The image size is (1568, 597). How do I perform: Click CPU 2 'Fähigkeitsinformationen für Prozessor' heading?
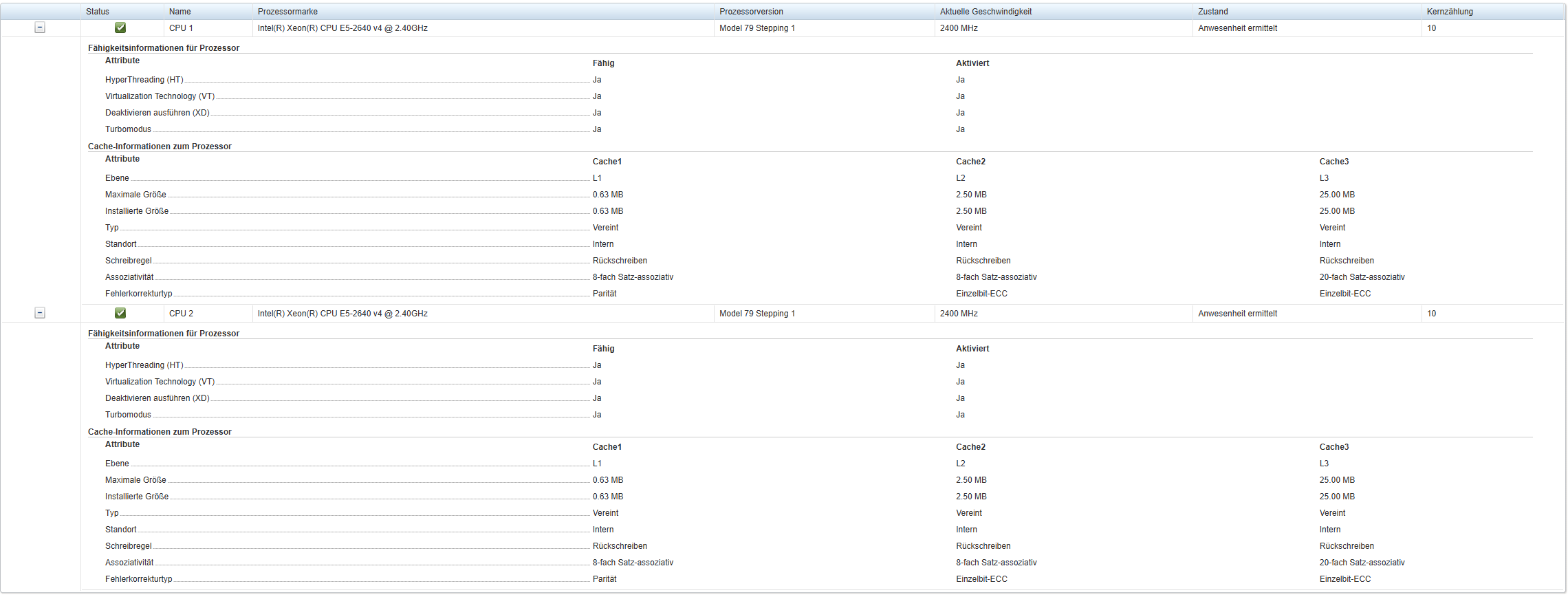(164, 334)
